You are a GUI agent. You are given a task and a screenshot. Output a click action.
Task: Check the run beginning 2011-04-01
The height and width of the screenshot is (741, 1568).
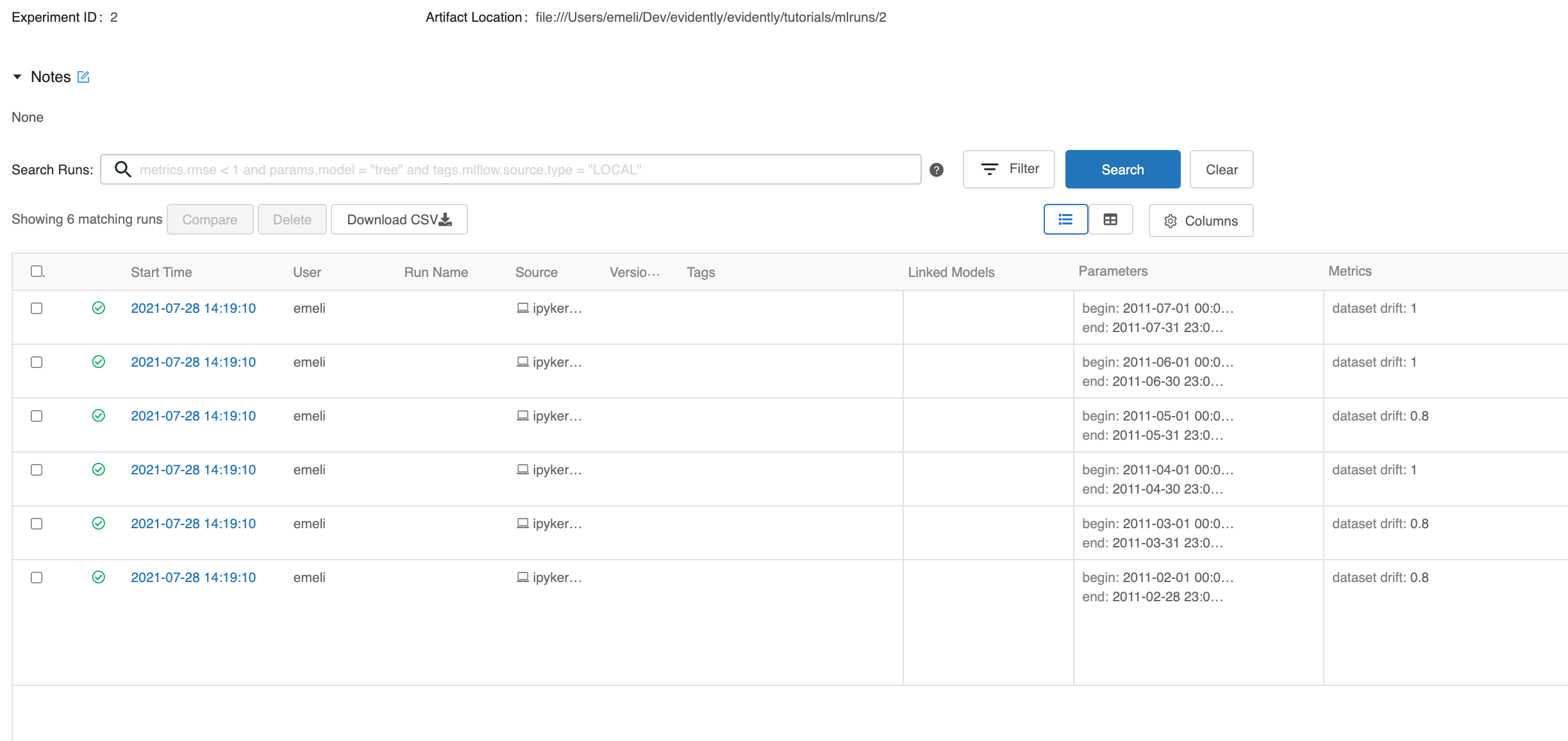pyautogui.click(x=37, y=470)
